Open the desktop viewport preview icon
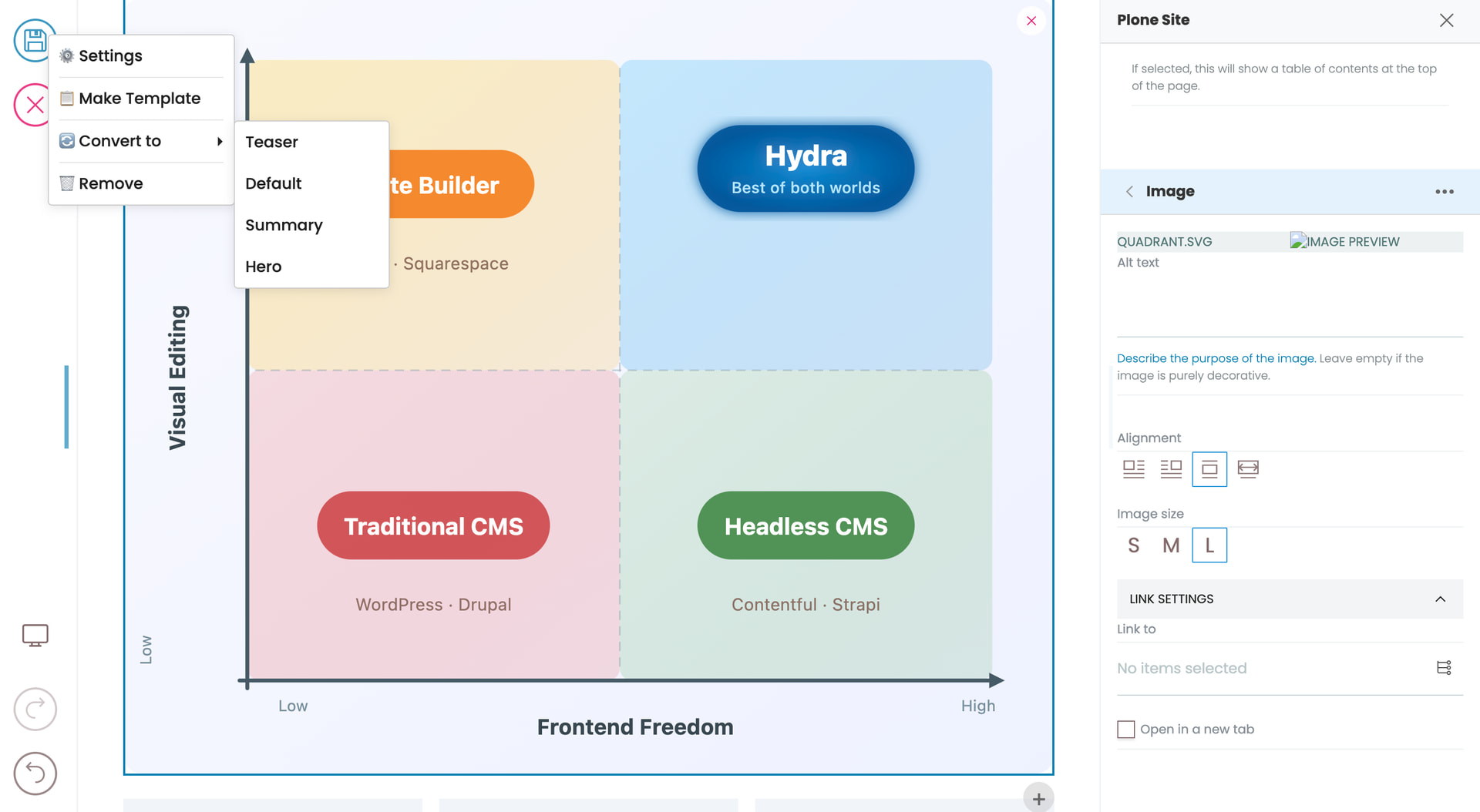 click(x=35, y=635)
